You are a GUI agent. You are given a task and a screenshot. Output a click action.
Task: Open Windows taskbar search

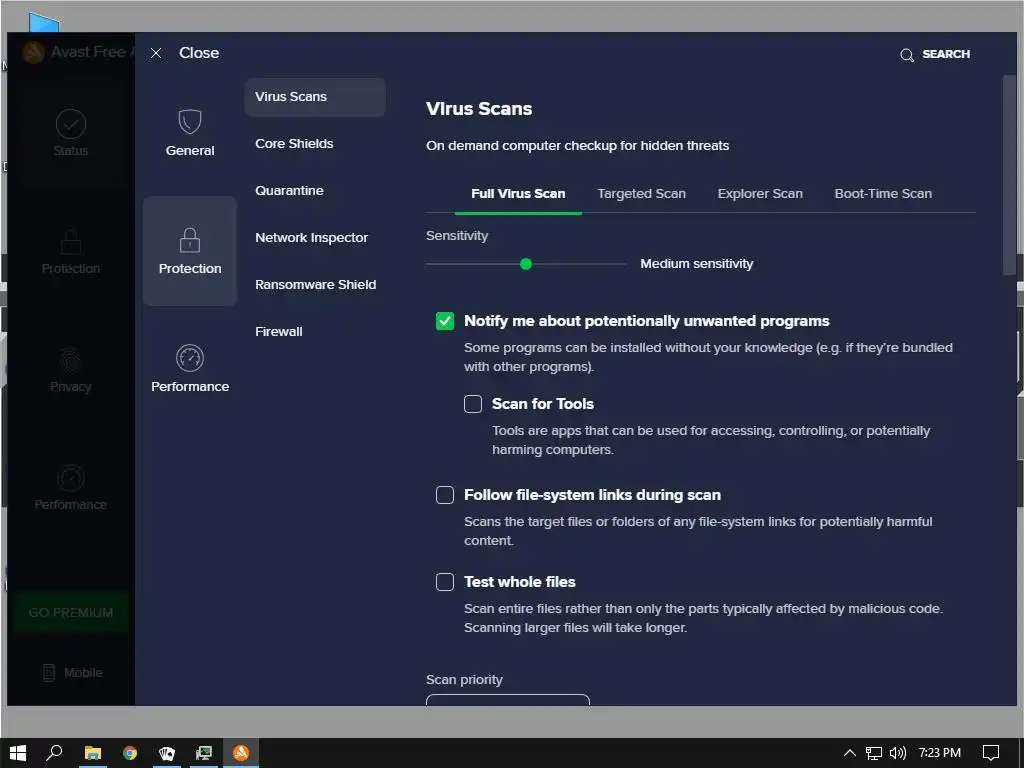pyautogui.click(x=54, y=753)
